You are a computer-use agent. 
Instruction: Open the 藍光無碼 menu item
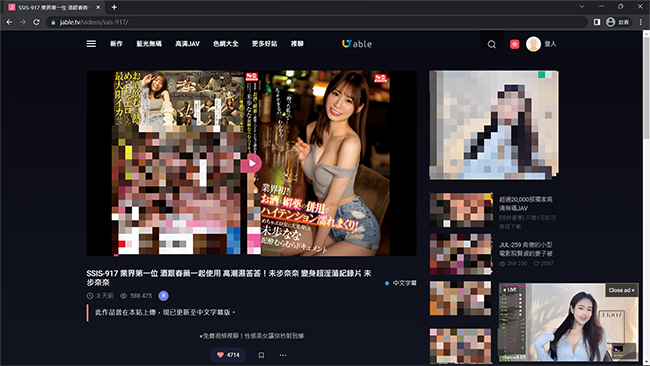149,44
